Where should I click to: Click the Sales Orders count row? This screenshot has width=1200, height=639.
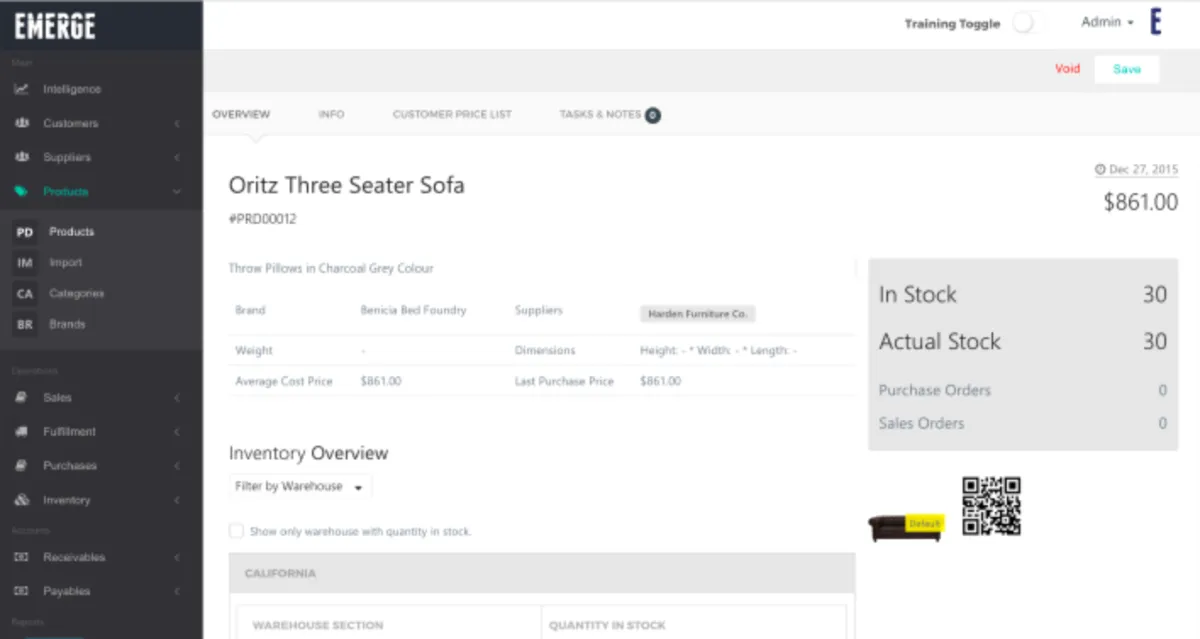1023,423
